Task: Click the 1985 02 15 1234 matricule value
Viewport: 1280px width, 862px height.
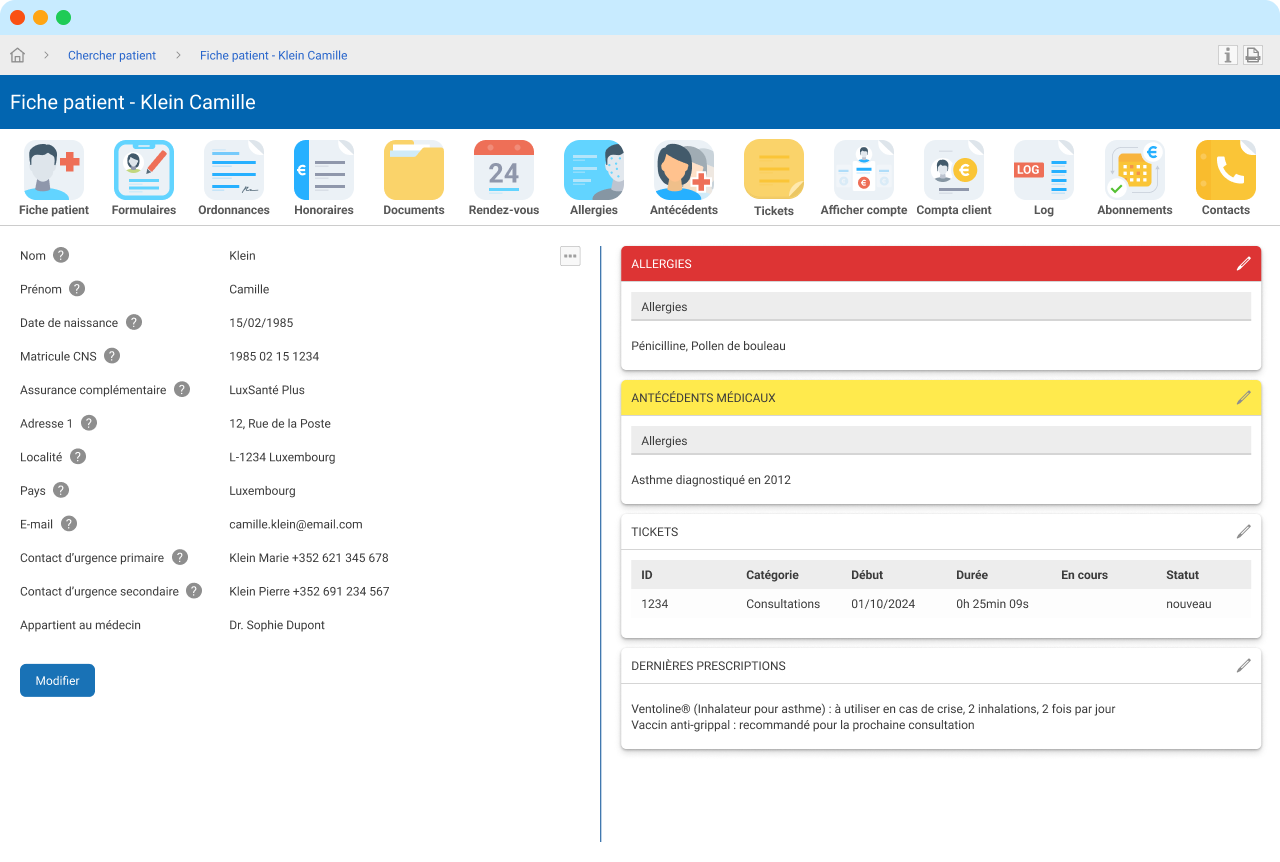Action: [x=274, y=356]
